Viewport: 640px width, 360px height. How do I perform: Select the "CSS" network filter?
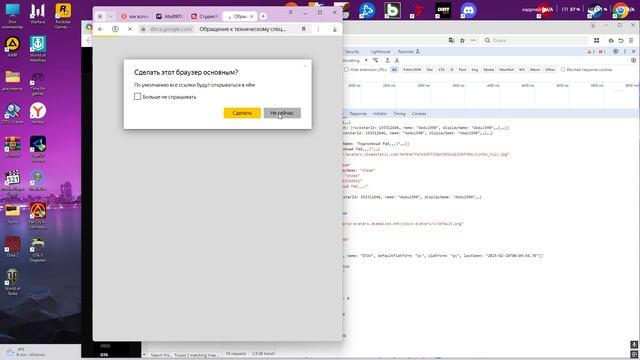point(441,70)
